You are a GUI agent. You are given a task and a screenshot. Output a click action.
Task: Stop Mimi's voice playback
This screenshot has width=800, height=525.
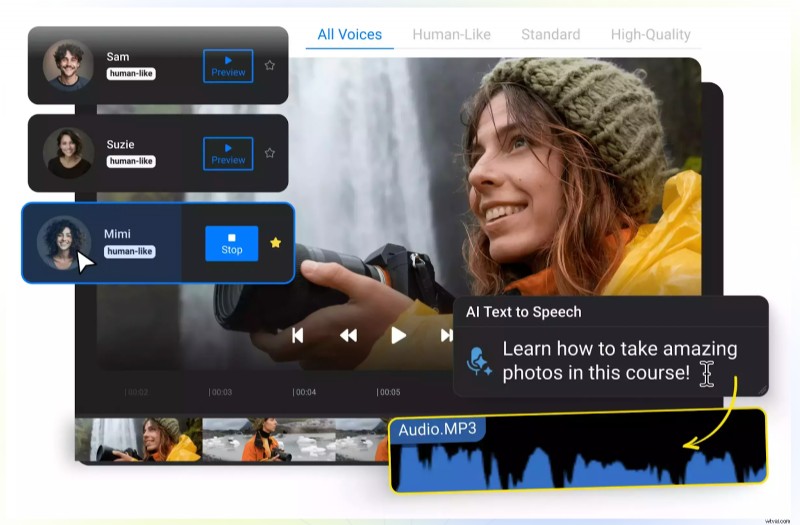tap(232, 243)
